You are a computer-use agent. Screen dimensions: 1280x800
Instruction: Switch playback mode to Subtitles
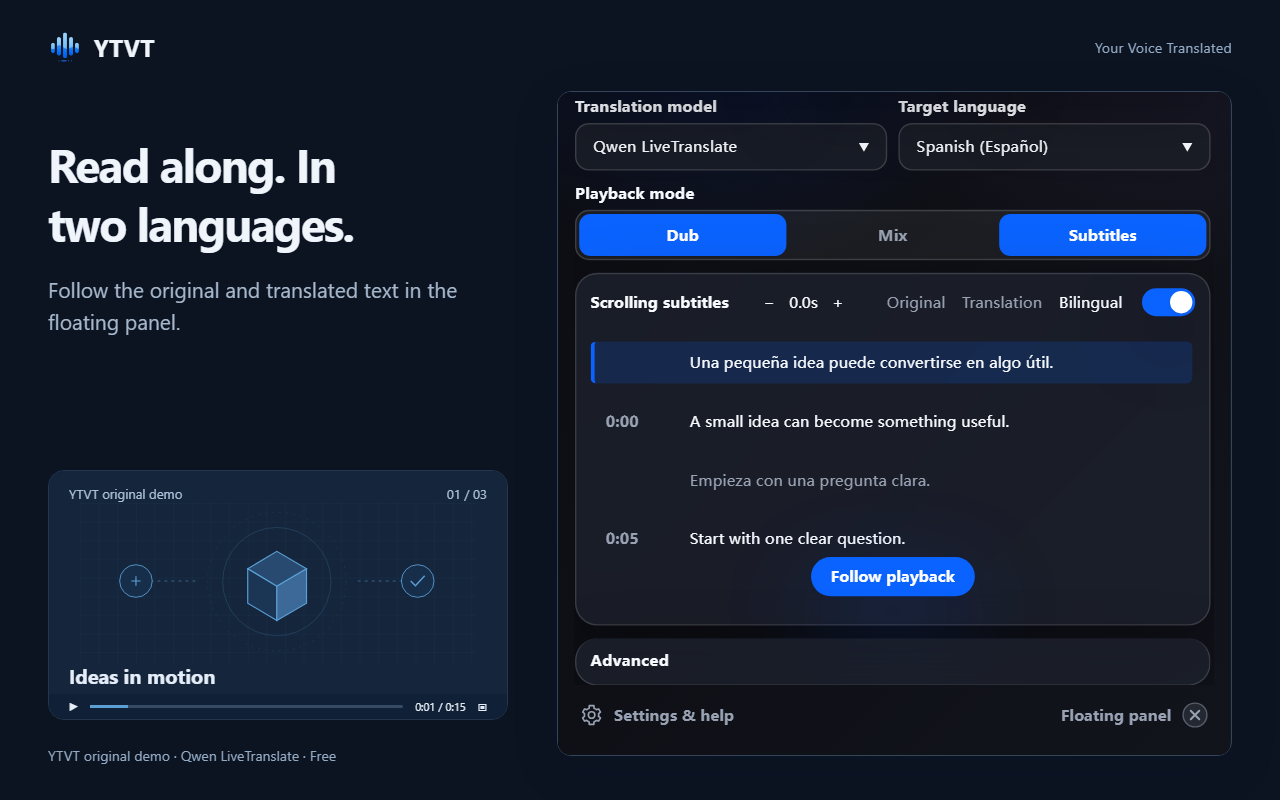pos(1102,236)
